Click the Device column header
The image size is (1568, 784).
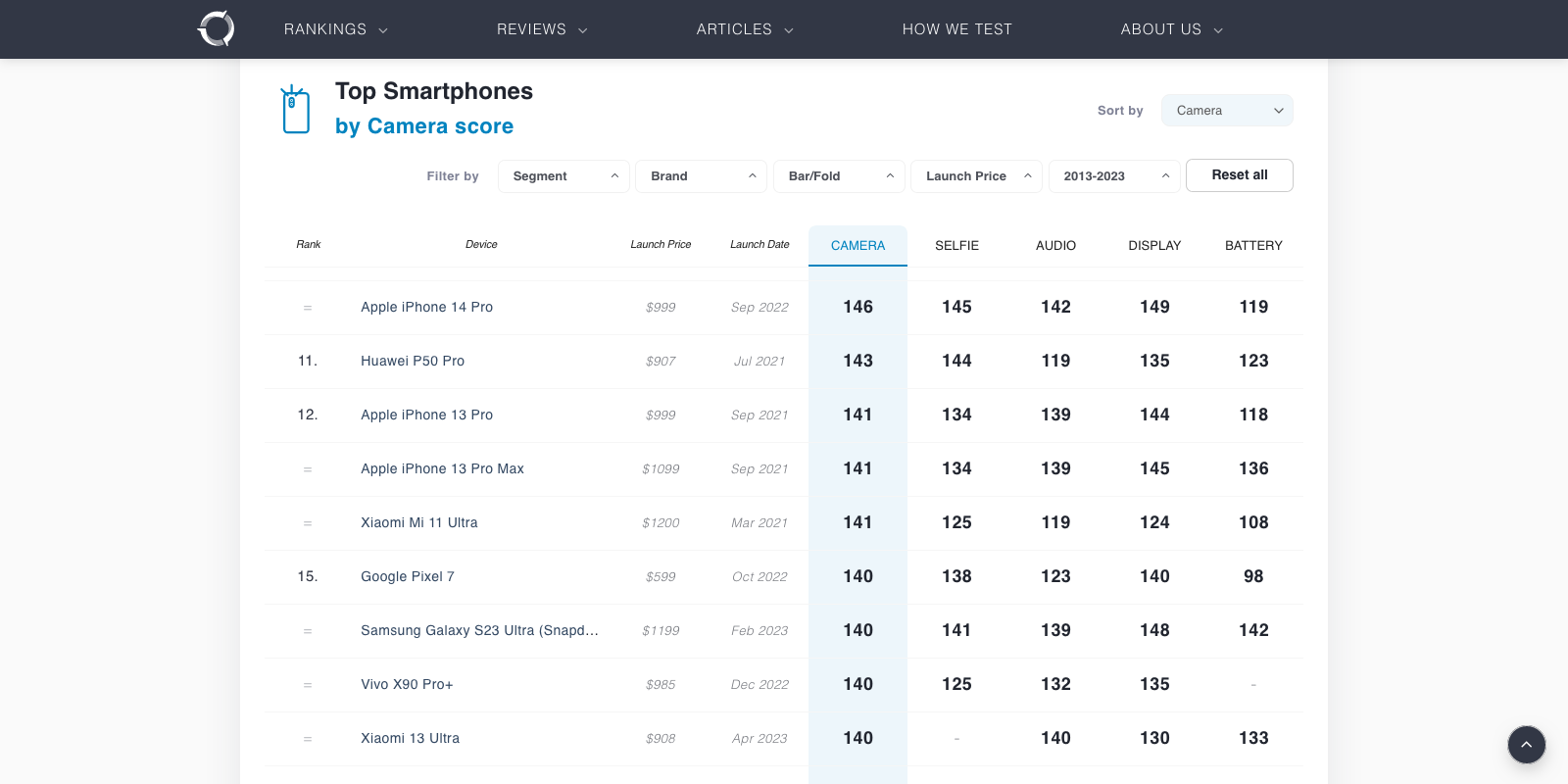click(x=481, y=244)
